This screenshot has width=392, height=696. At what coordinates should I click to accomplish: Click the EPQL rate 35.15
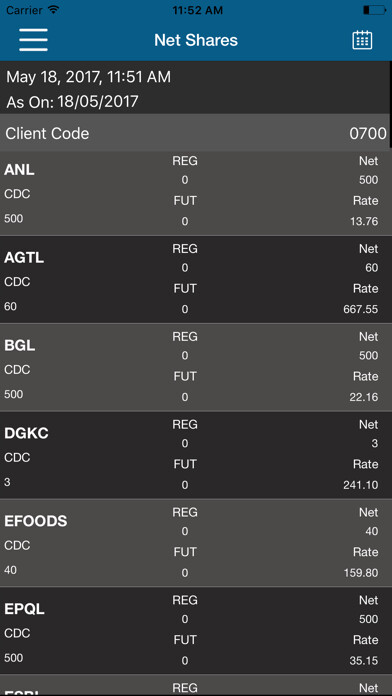coord(364,660)
